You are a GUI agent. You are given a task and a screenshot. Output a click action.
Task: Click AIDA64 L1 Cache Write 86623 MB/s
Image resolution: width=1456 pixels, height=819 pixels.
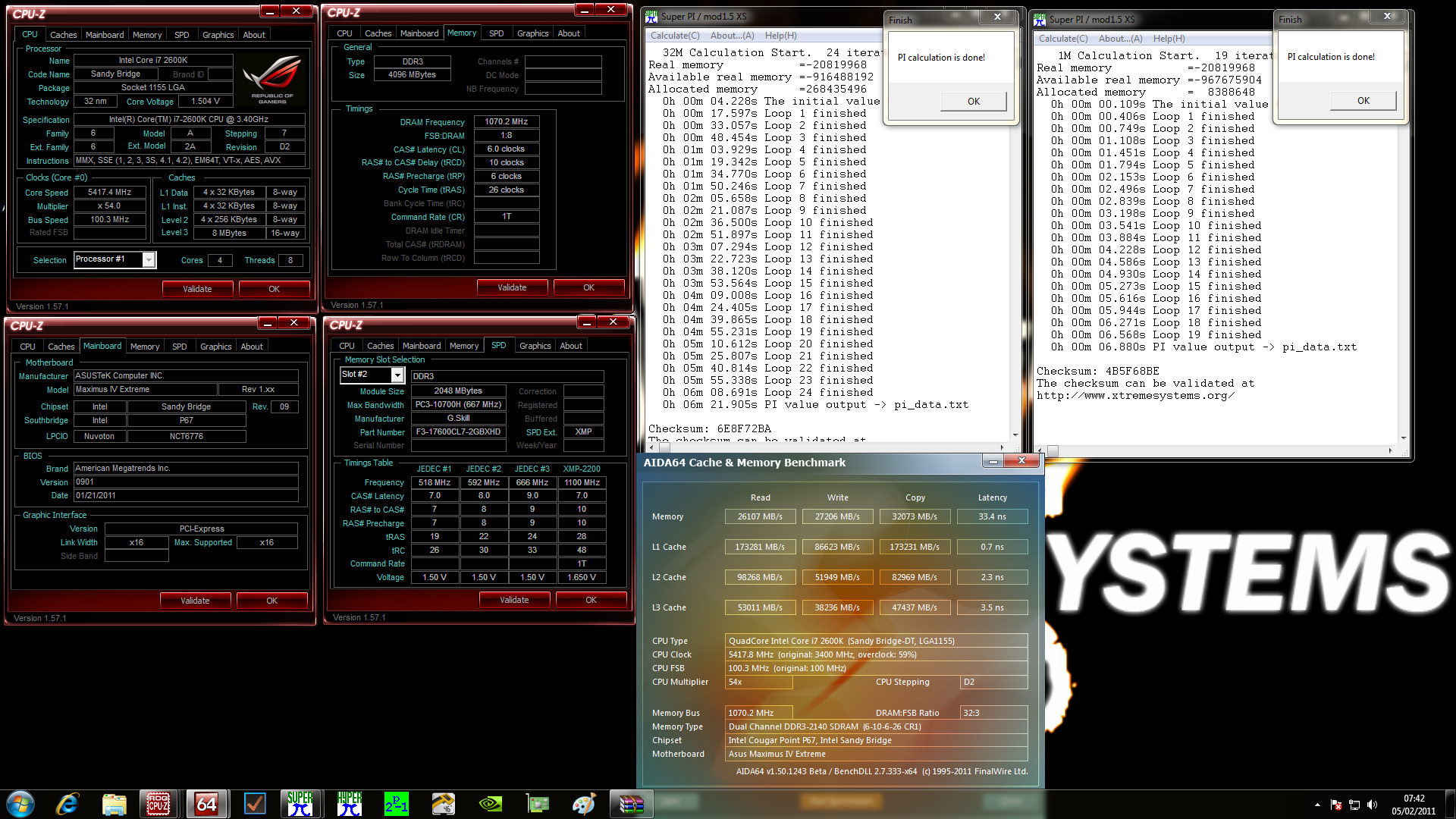[837, 547]
